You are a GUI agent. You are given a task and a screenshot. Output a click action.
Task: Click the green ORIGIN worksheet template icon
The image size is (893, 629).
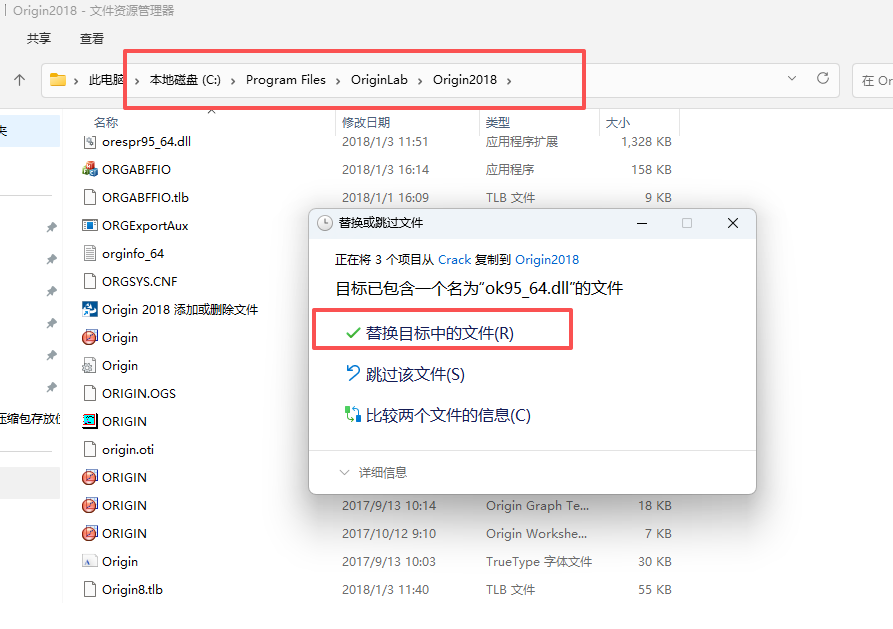(91, 421)
